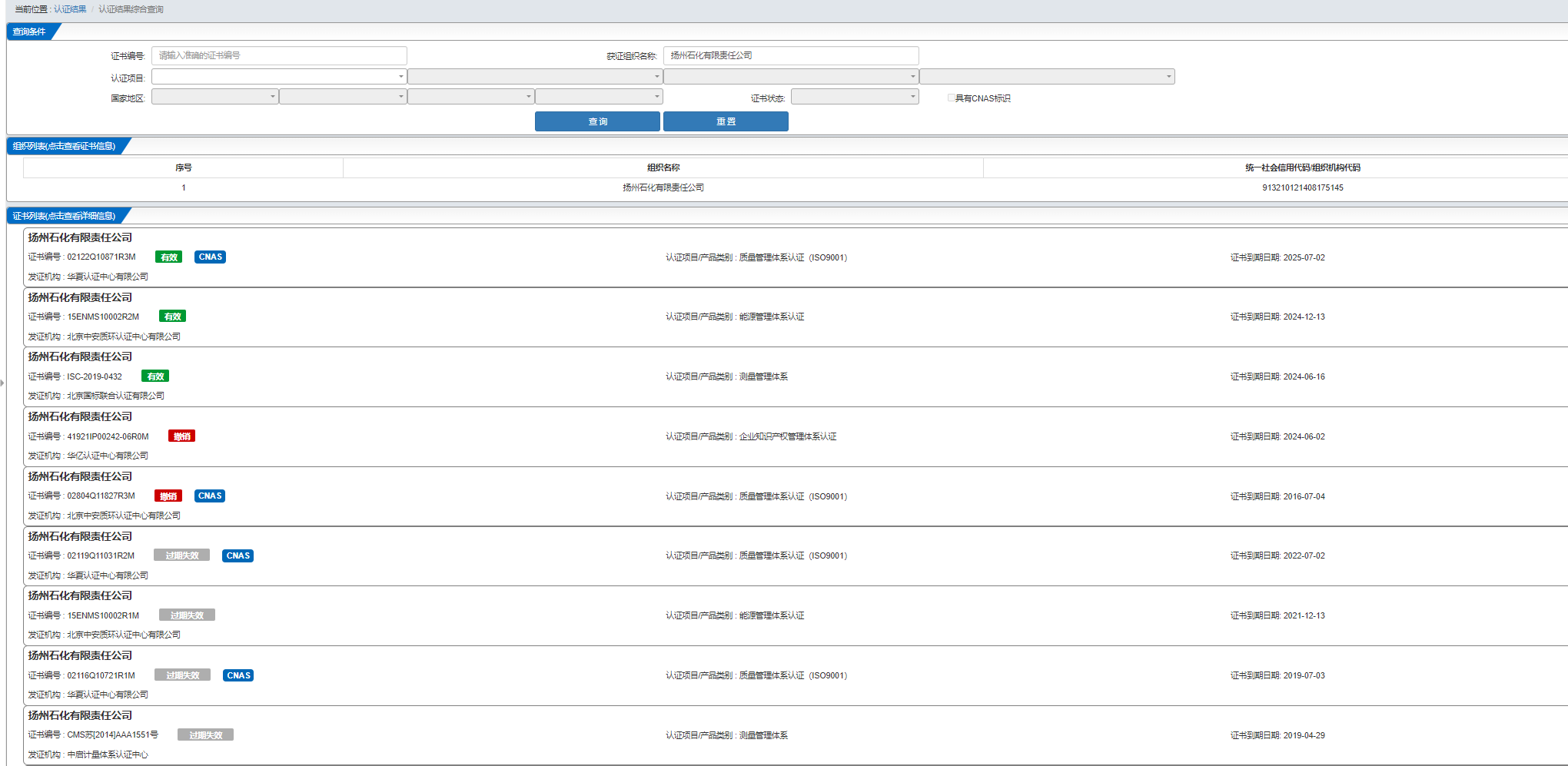Screen dimensions: 1568x766
Task: Open the third 国家地区 dropdown
Action: (x=470, y=96)
